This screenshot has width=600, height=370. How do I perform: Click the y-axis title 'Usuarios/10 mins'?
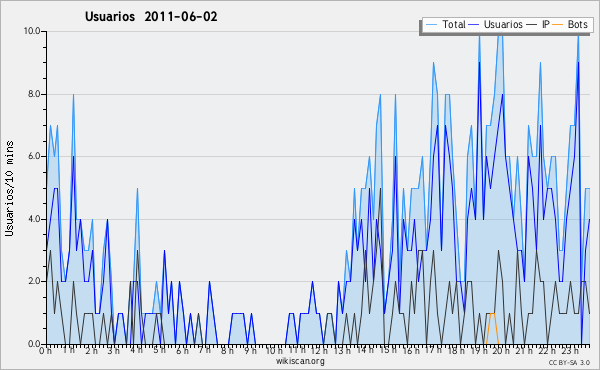pyautogui.click(x=9, y=189)
